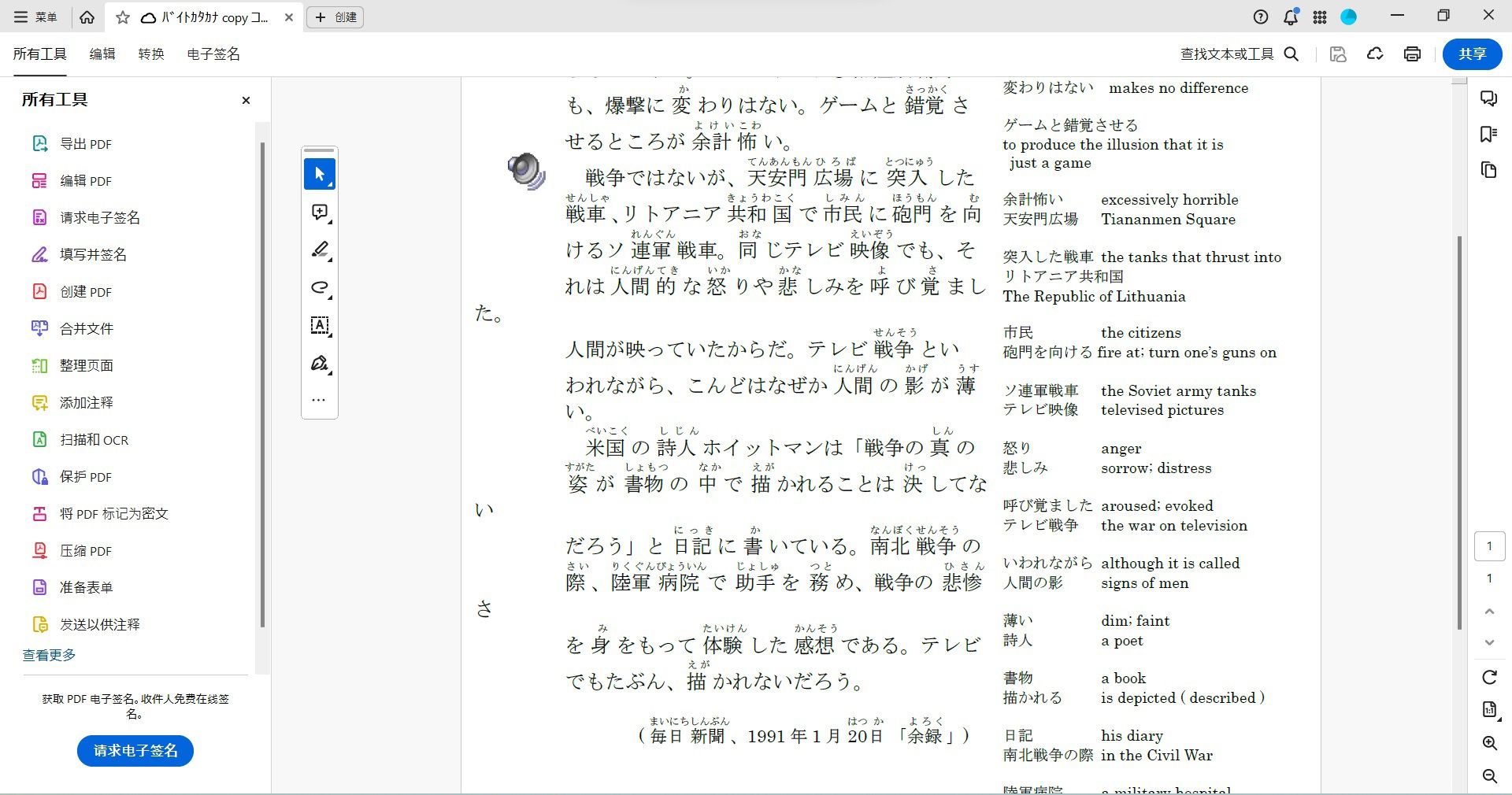Image resolution: width=1512 pixels, height=795 pixels.
Task: Click the speaker icon in the document
Action: tap(525, 172)
